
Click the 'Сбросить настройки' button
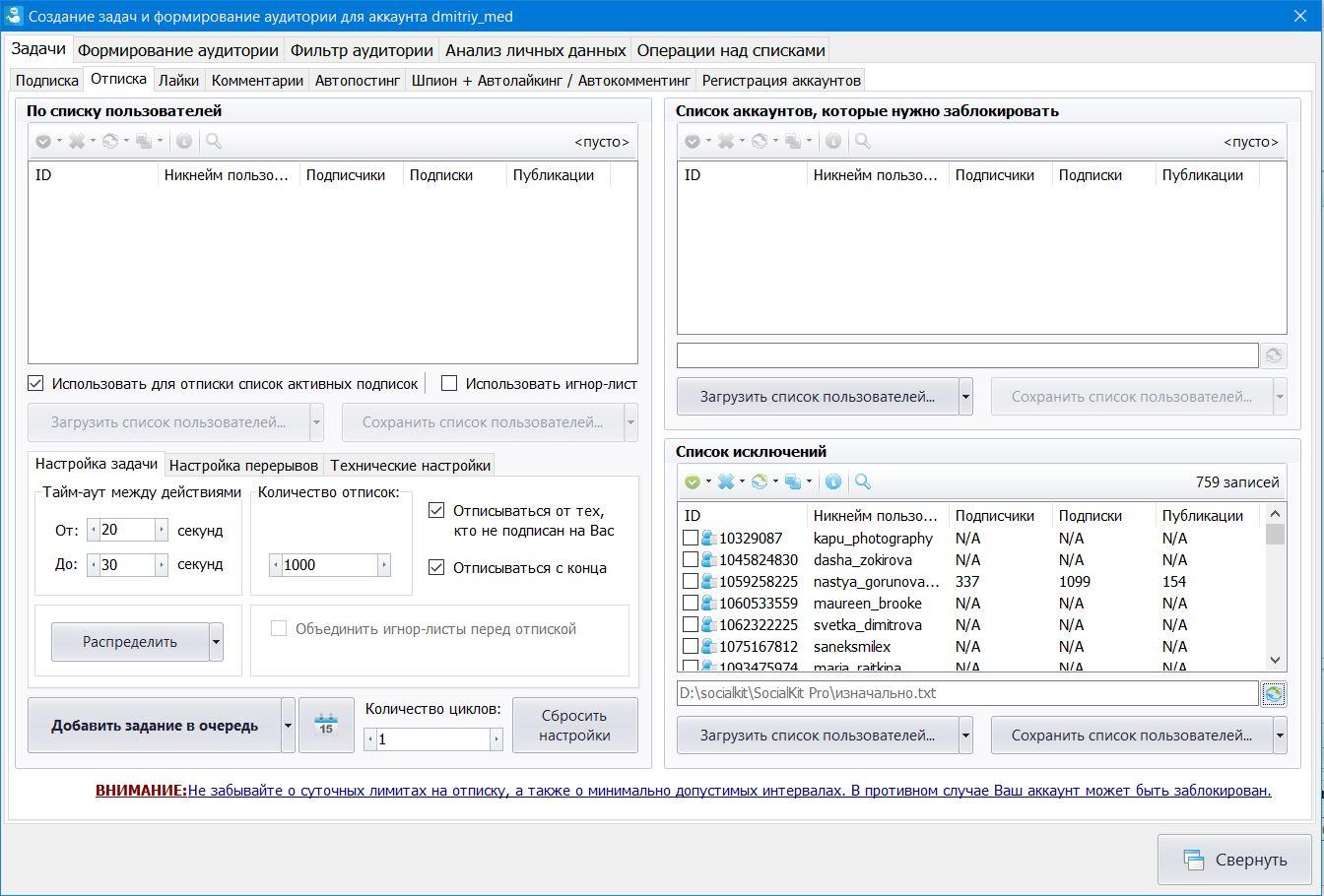click(574, 726)
